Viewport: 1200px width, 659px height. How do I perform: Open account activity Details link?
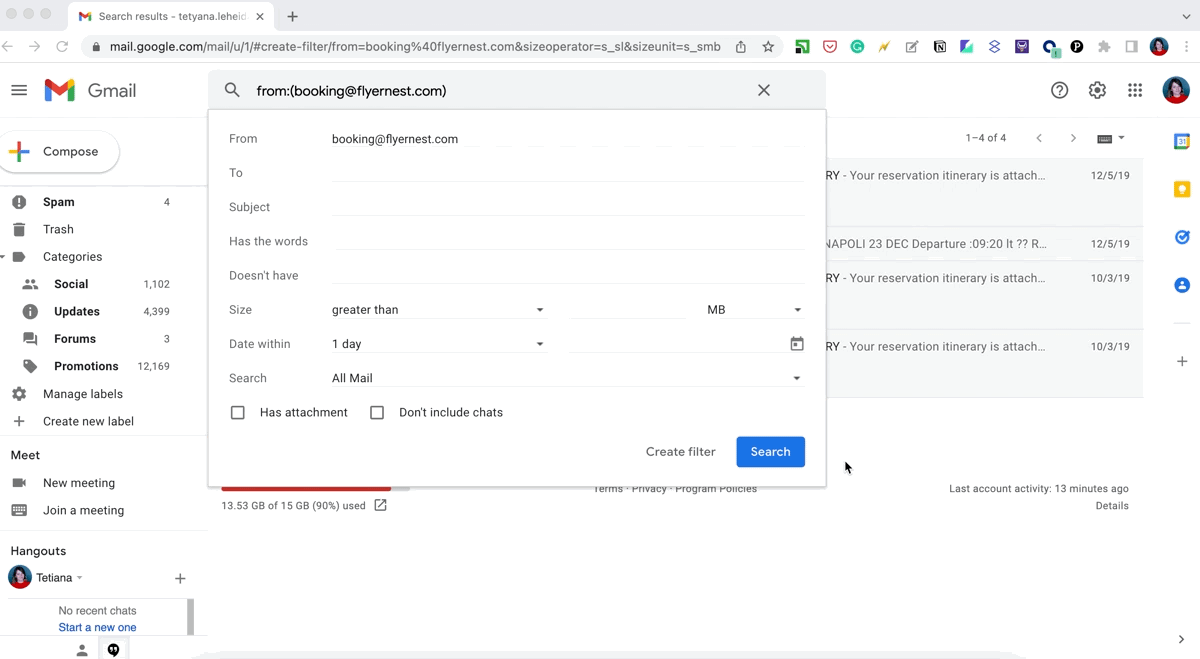[x=1112, y=506]
